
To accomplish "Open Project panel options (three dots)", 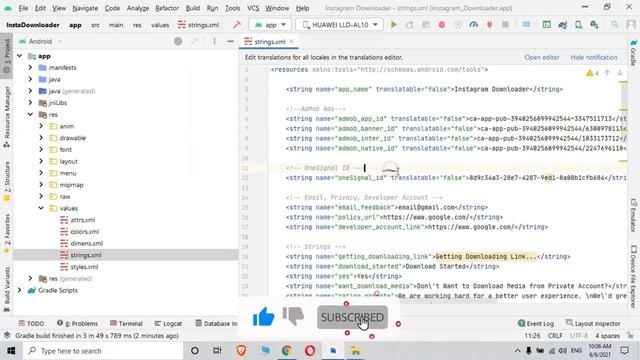I will tap(214, 41).
